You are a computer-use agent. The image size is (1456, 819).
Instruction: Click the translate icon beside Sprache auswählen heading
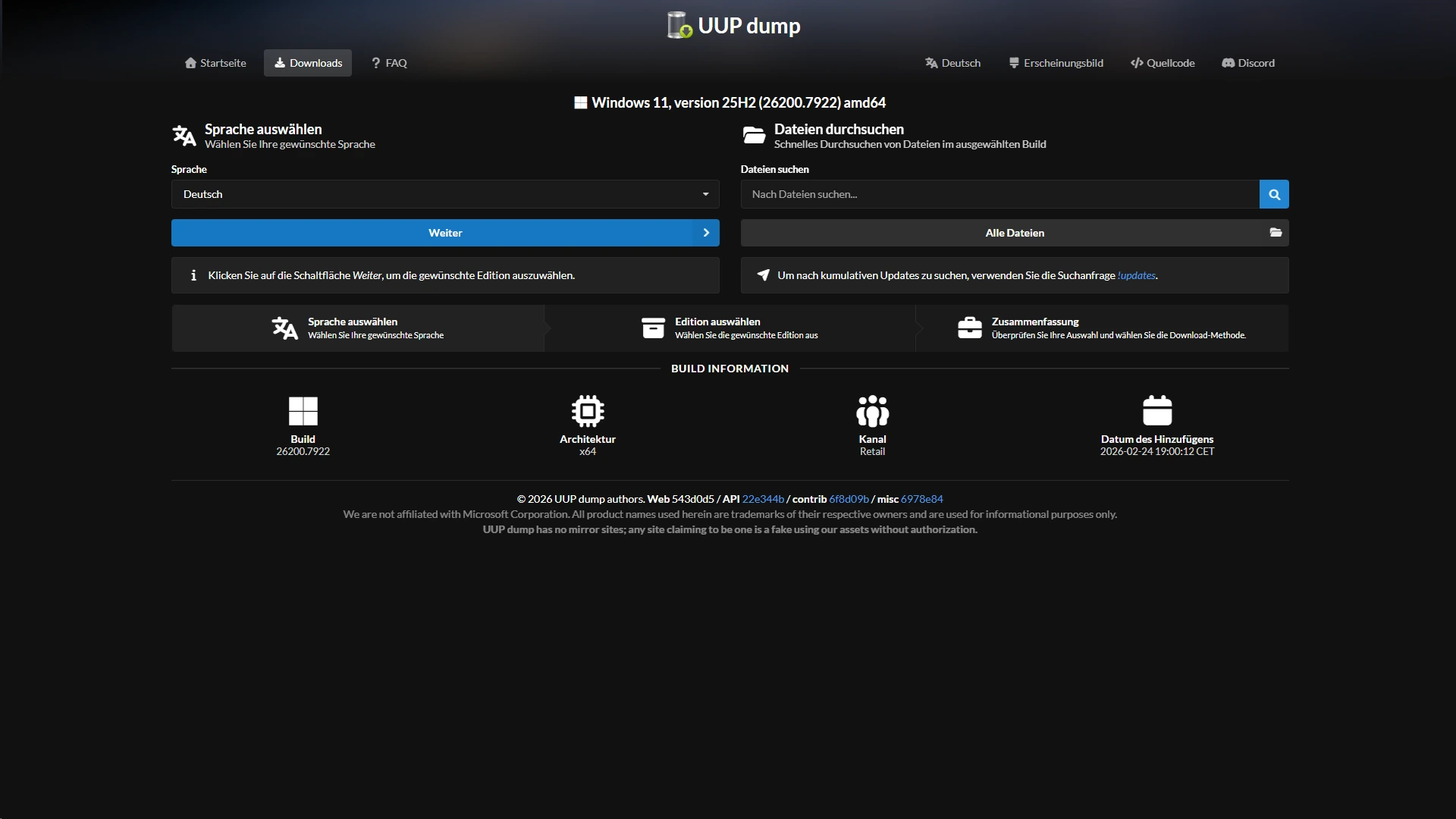184,136
